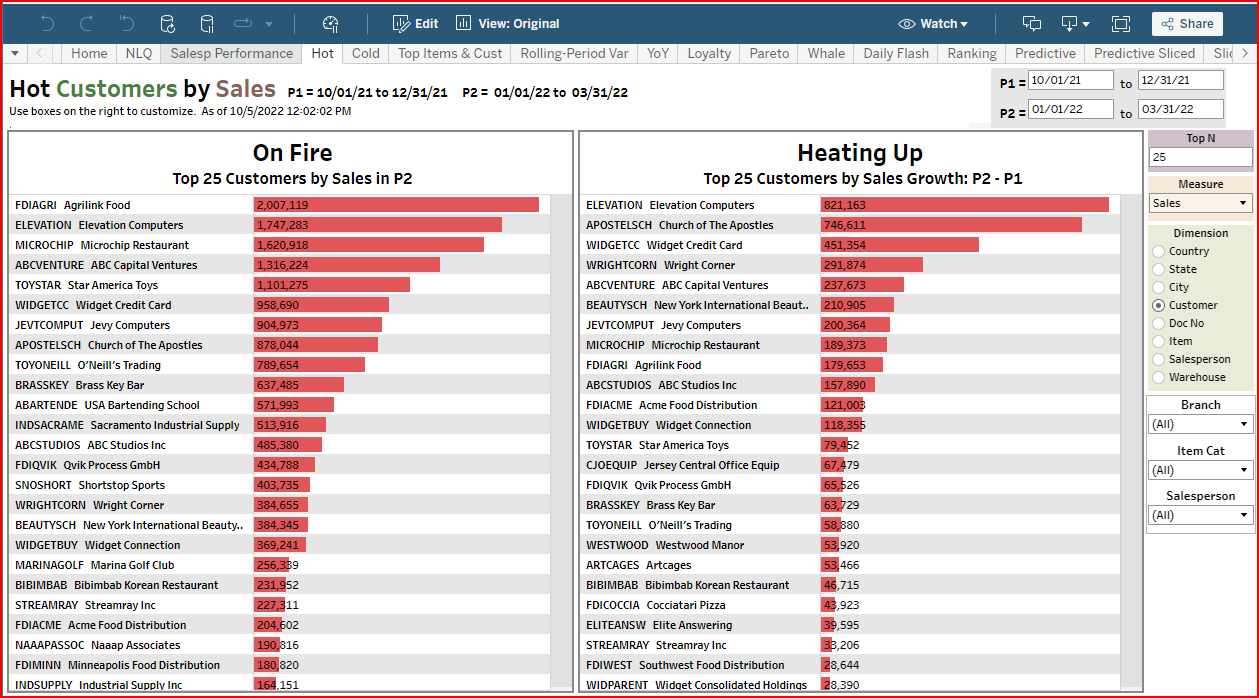1259x698 pixels.
Task: Click the Redo arrow icon
Action: pyautogui.click(x=87, y=24)
